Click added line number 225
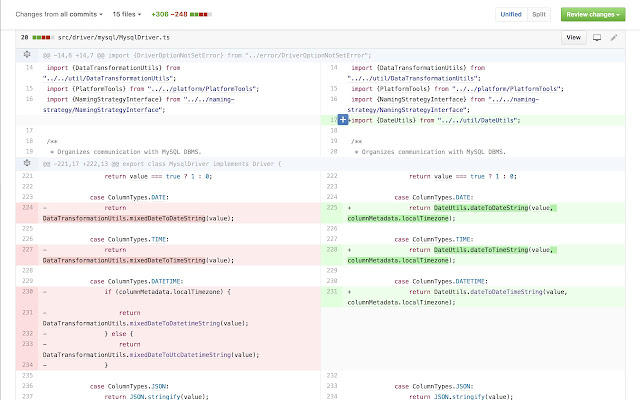This screenshot has height=400, width=640. 332,208
